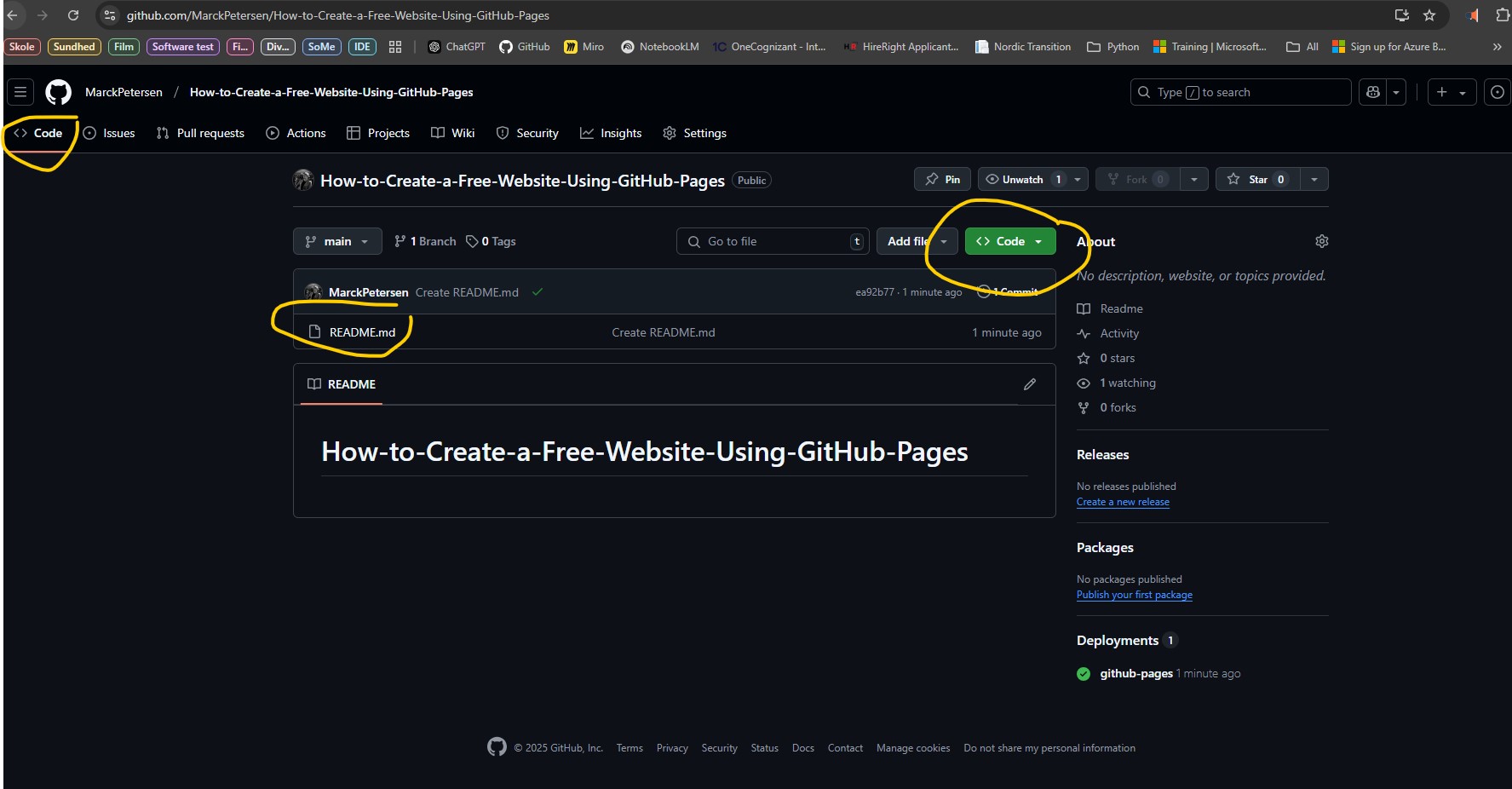Switch to the Wiki tab
The height and width of the screenshot is (789, 1512).
tap(452, 133)
